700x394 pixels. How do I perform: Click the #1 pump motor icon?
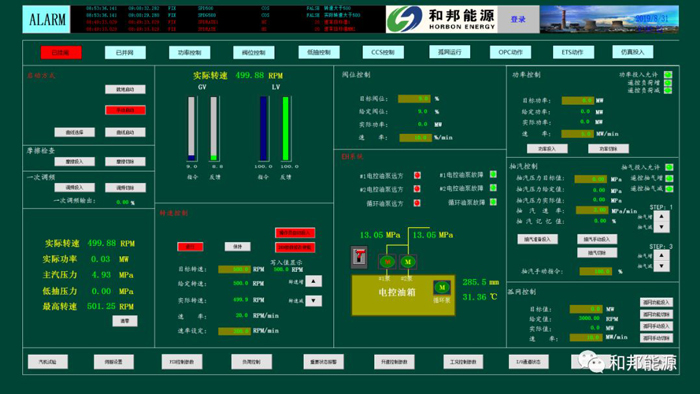pos(387,261)
